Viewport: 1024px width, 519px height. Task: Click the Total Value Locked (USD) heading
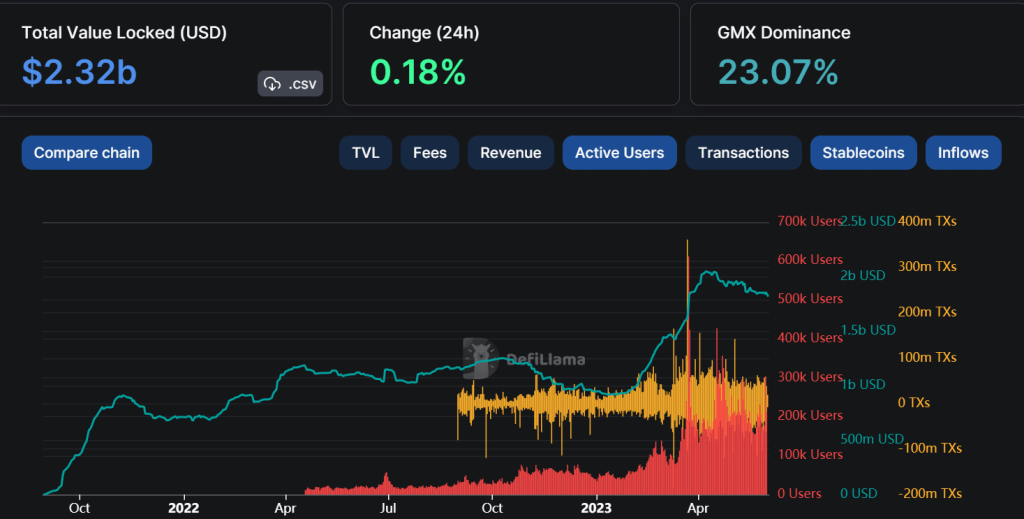point(125,32)
